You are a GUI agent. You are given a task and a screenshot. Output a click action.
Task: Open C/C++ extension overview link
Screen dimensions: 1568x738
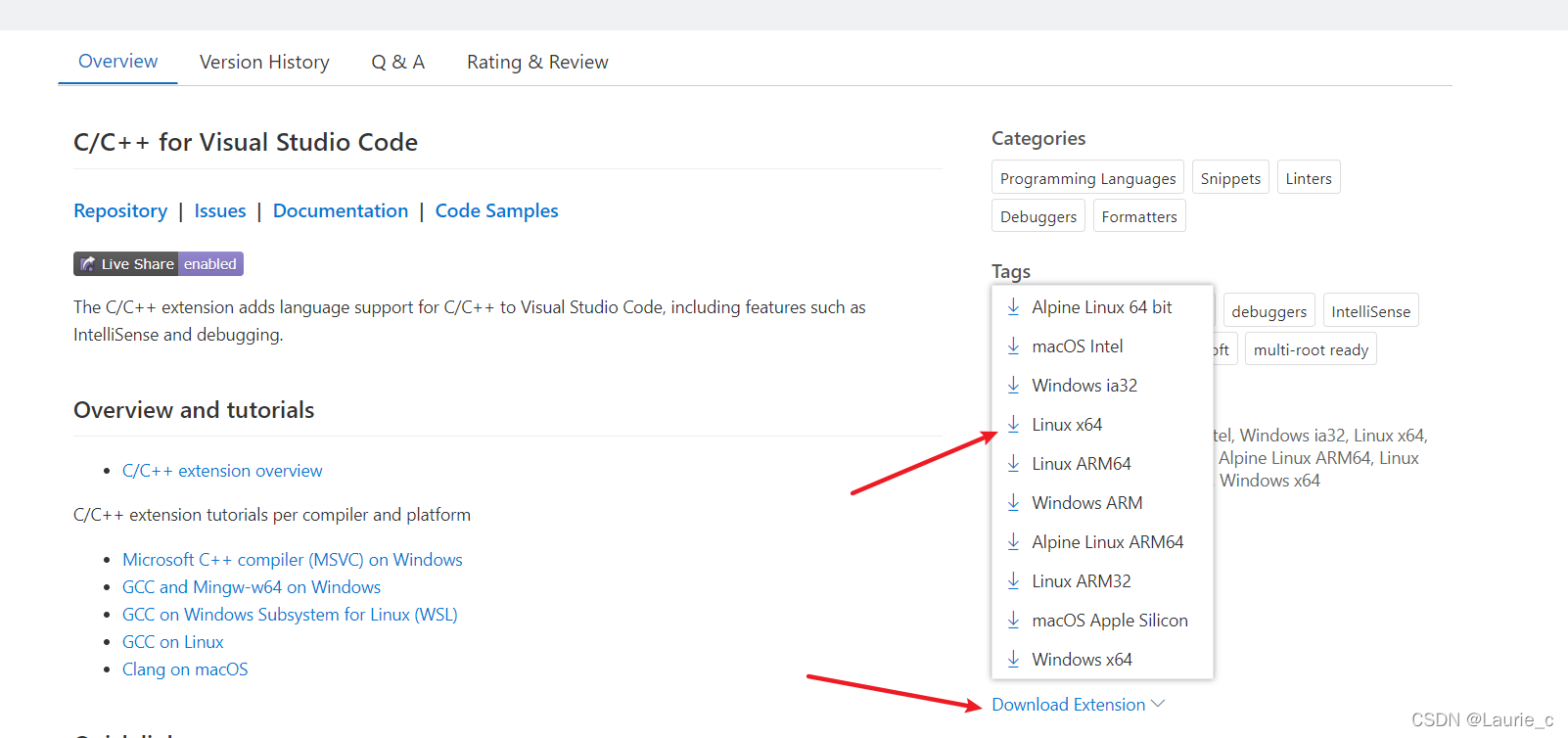(222, 471)
